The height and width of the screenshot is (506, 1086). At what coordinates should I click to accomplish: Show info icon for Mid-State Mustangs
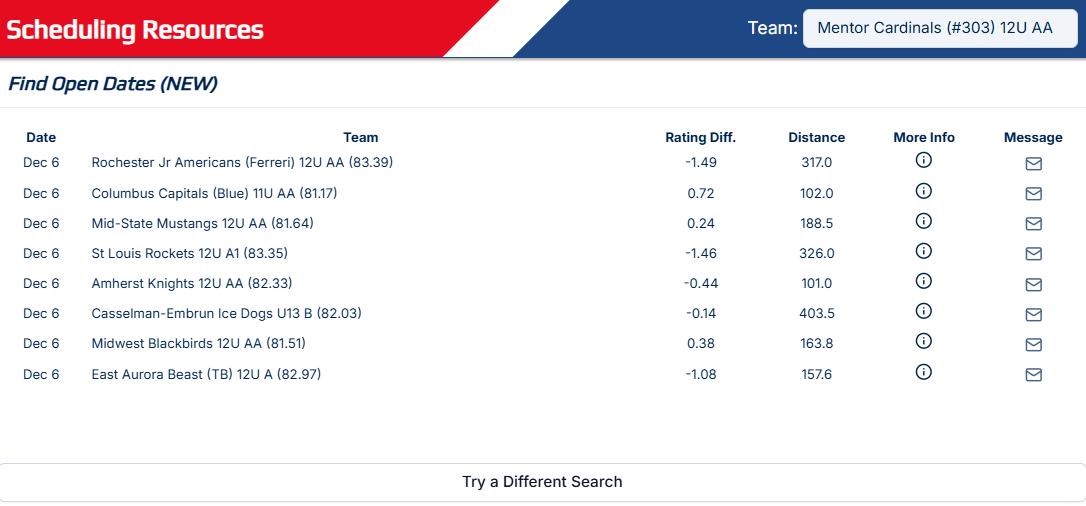(x=923, y=221)
